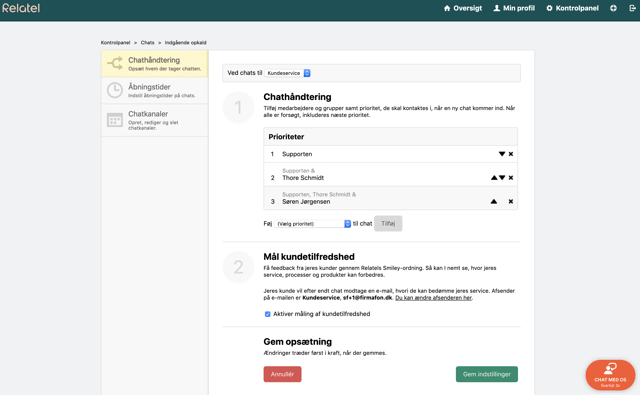
Task: Click the plus circle icon in header
Action: pos(613,8)
